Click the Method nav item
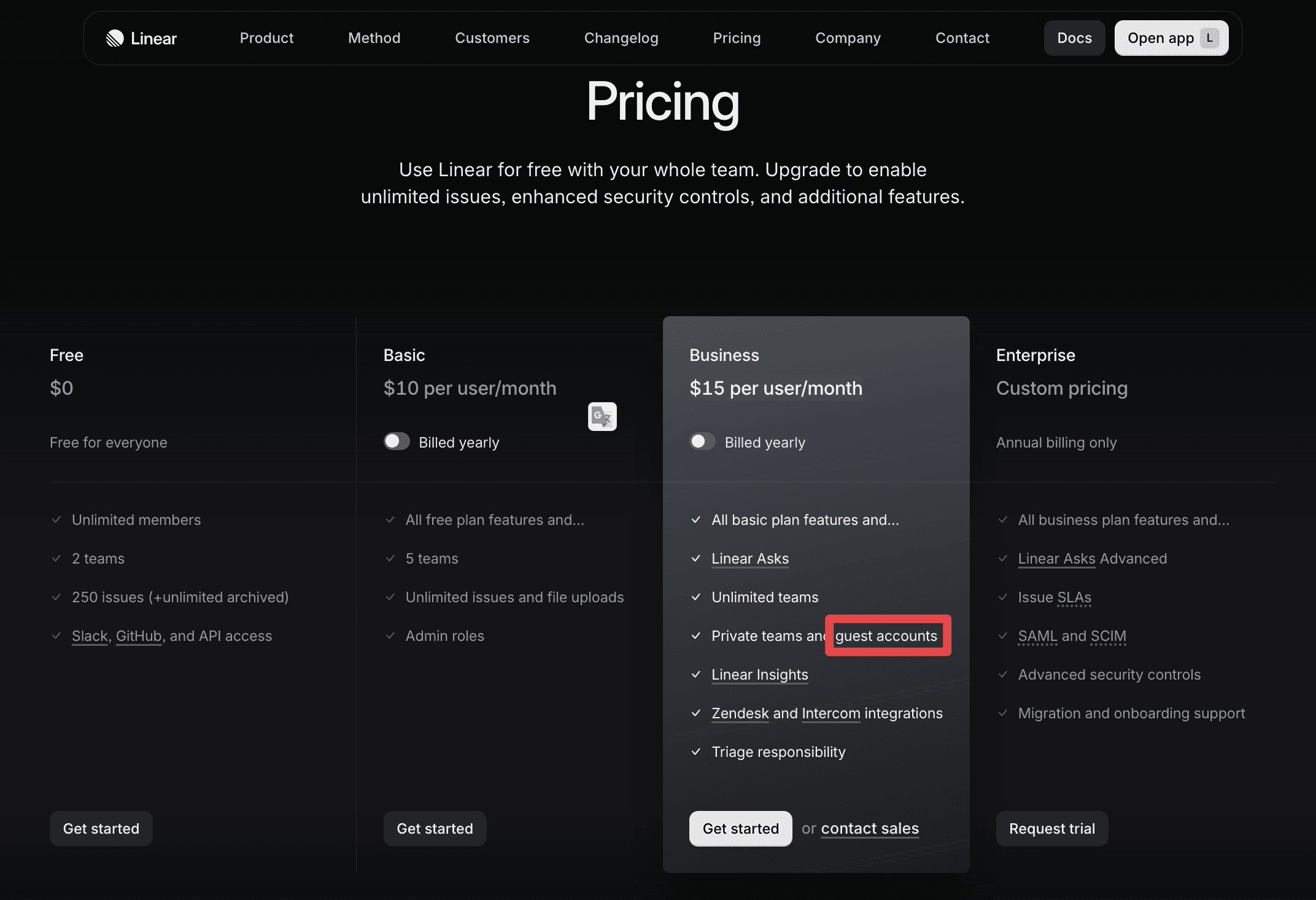This screenshot has height=900, width=1316. pos(374,38)
